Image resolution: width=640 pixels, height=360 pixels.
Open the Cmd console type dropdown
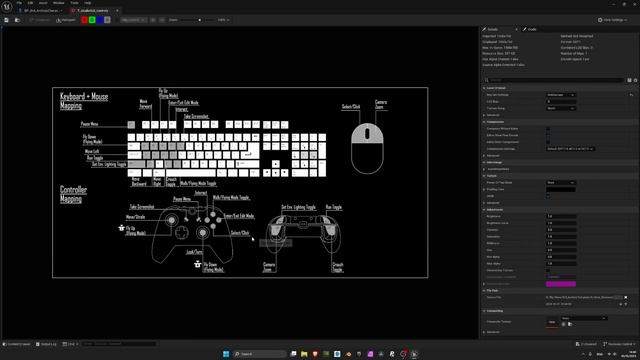click(70, 344)
